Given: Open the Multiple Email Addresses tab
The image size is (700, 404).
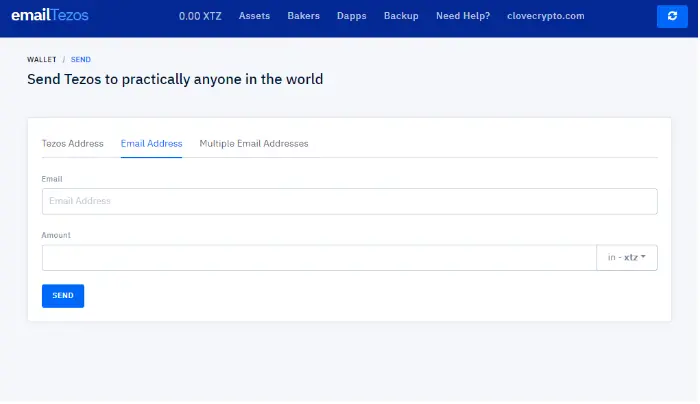Looking at the screenshot, I should pos(254,144).
